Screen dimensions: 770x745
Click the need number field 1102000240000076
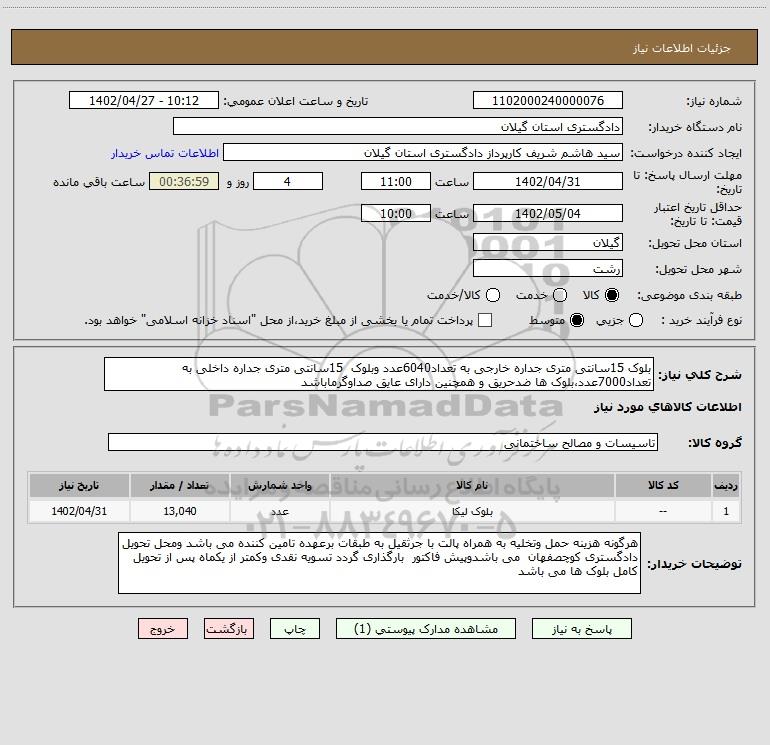[x=548, y=101]
